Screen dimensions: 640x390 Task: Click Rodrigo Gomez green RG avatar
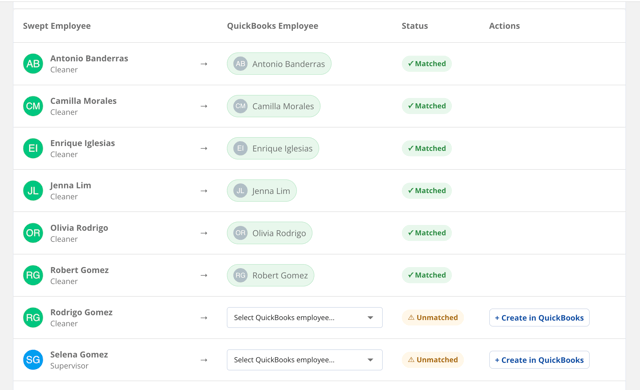33,317
